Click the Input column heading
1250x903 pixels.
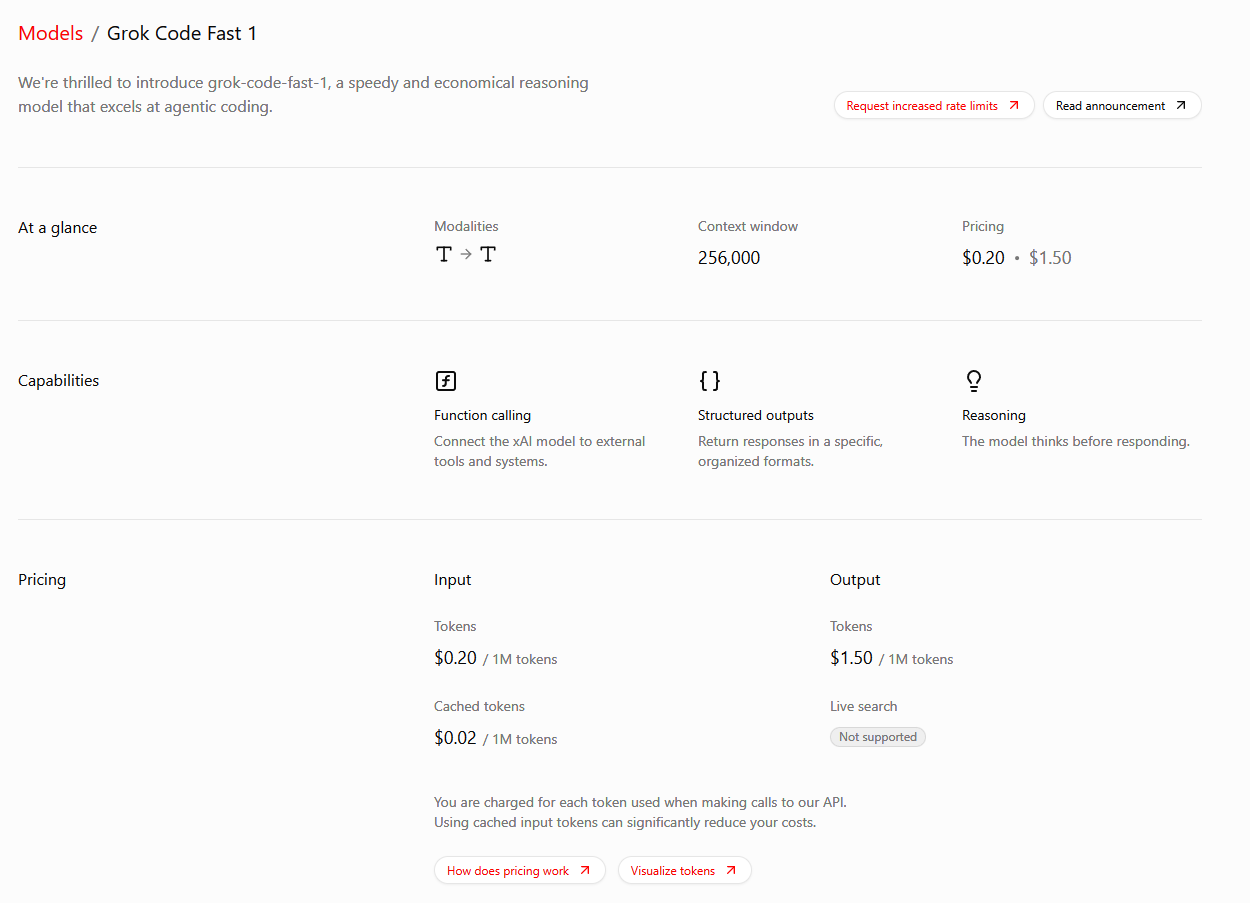point(453,580)
